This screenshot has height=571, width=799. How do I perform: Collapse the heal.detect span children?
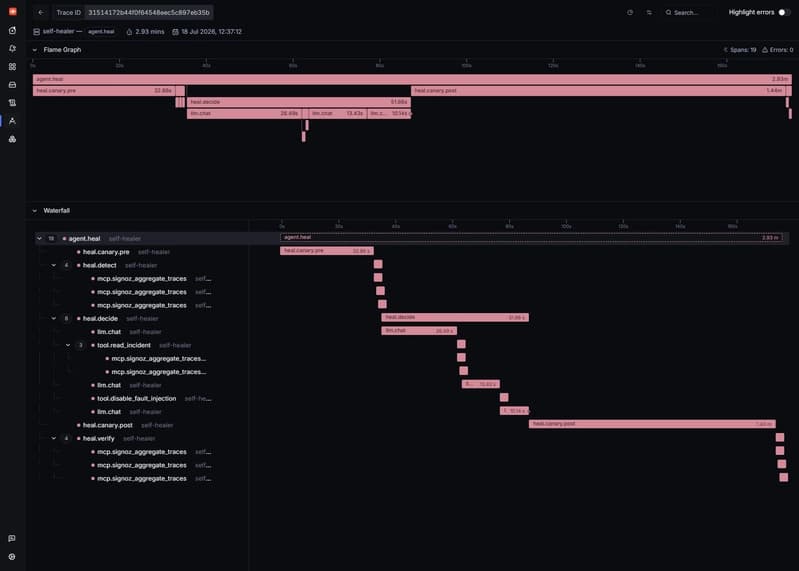pyautogui.click(x=54, y=265)
